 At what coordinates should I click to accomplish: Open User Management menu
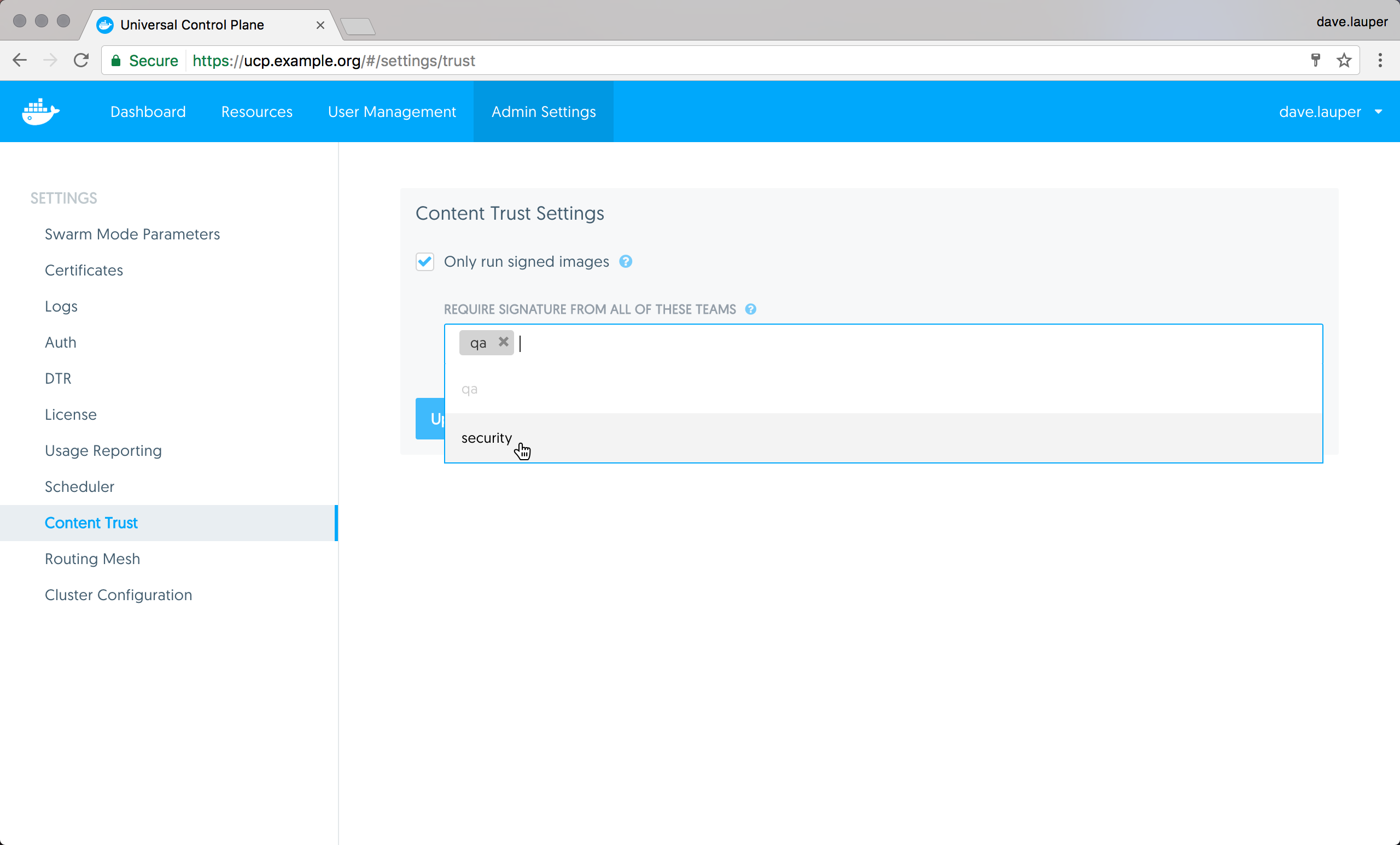392,112
